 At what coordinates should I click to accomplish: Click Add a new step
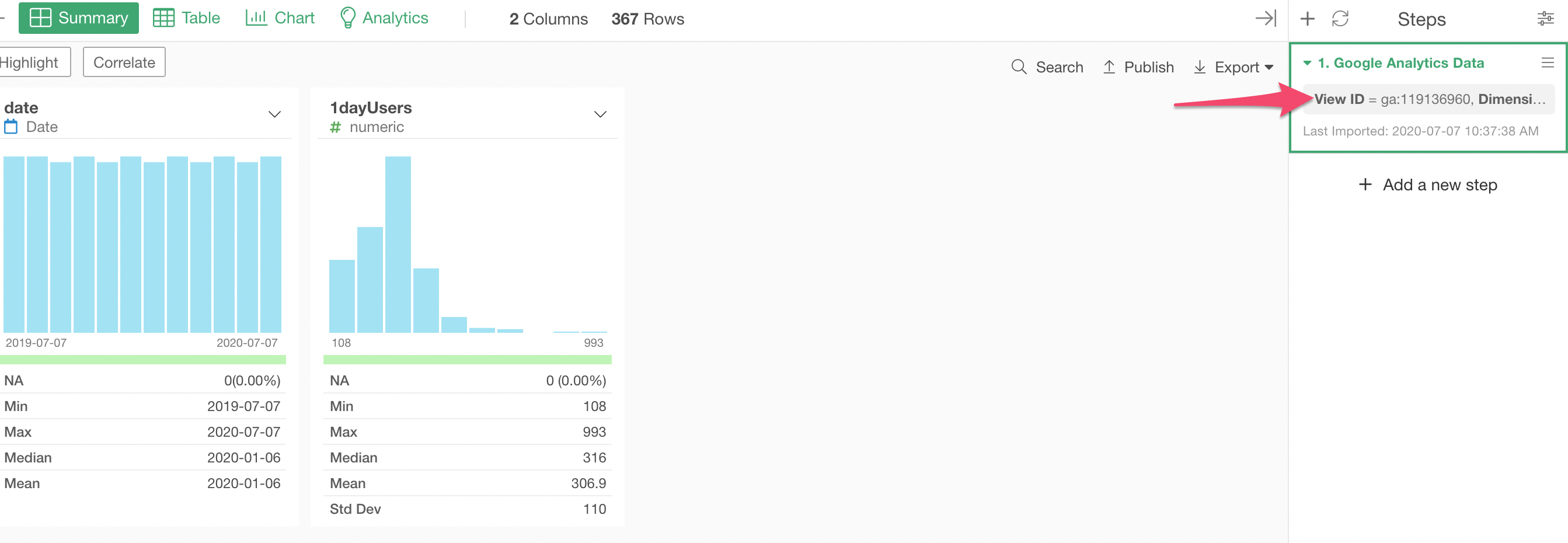pos(1427,185)
